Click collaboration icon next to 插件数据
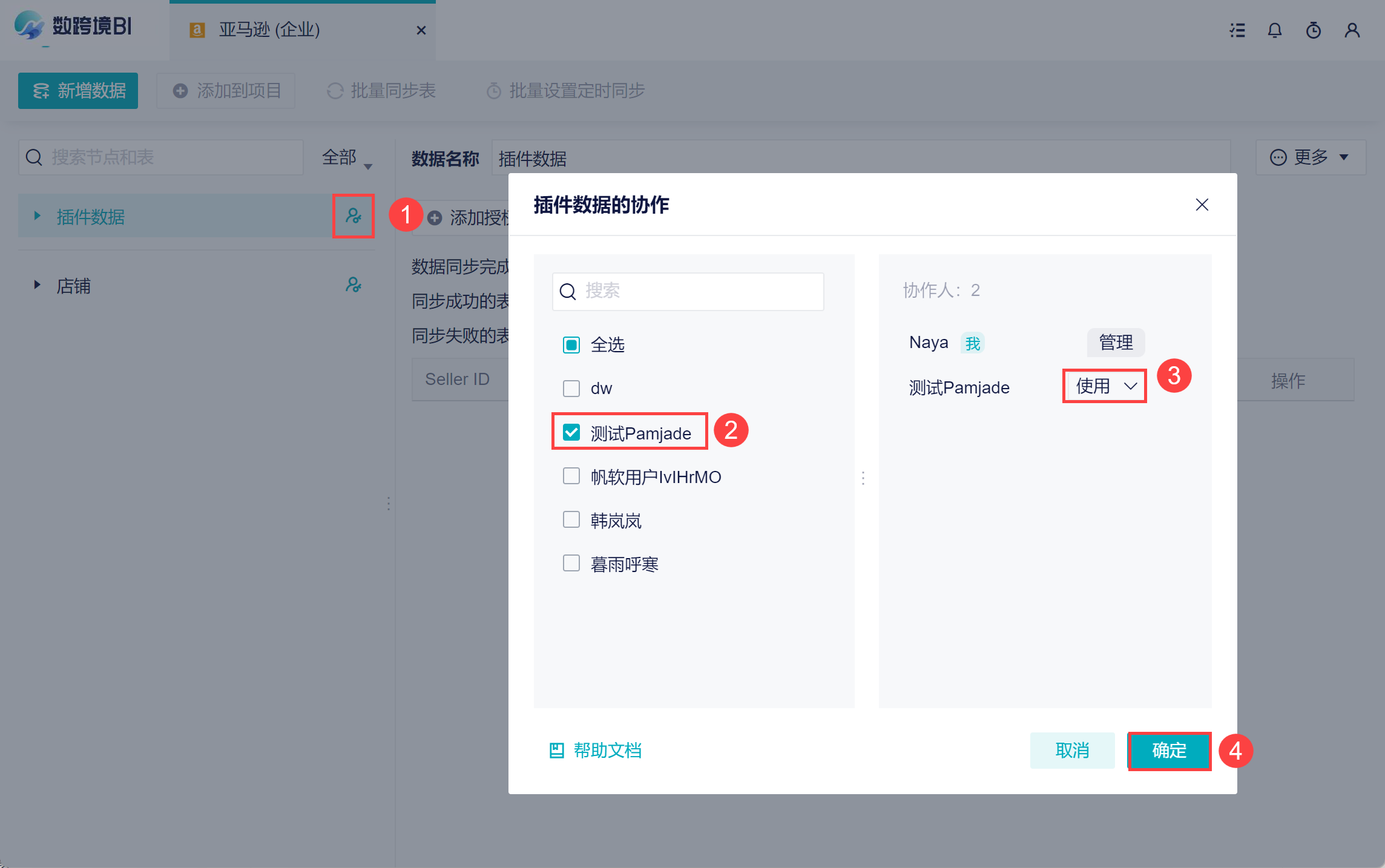1385x868 pixels. pos(353,215)
